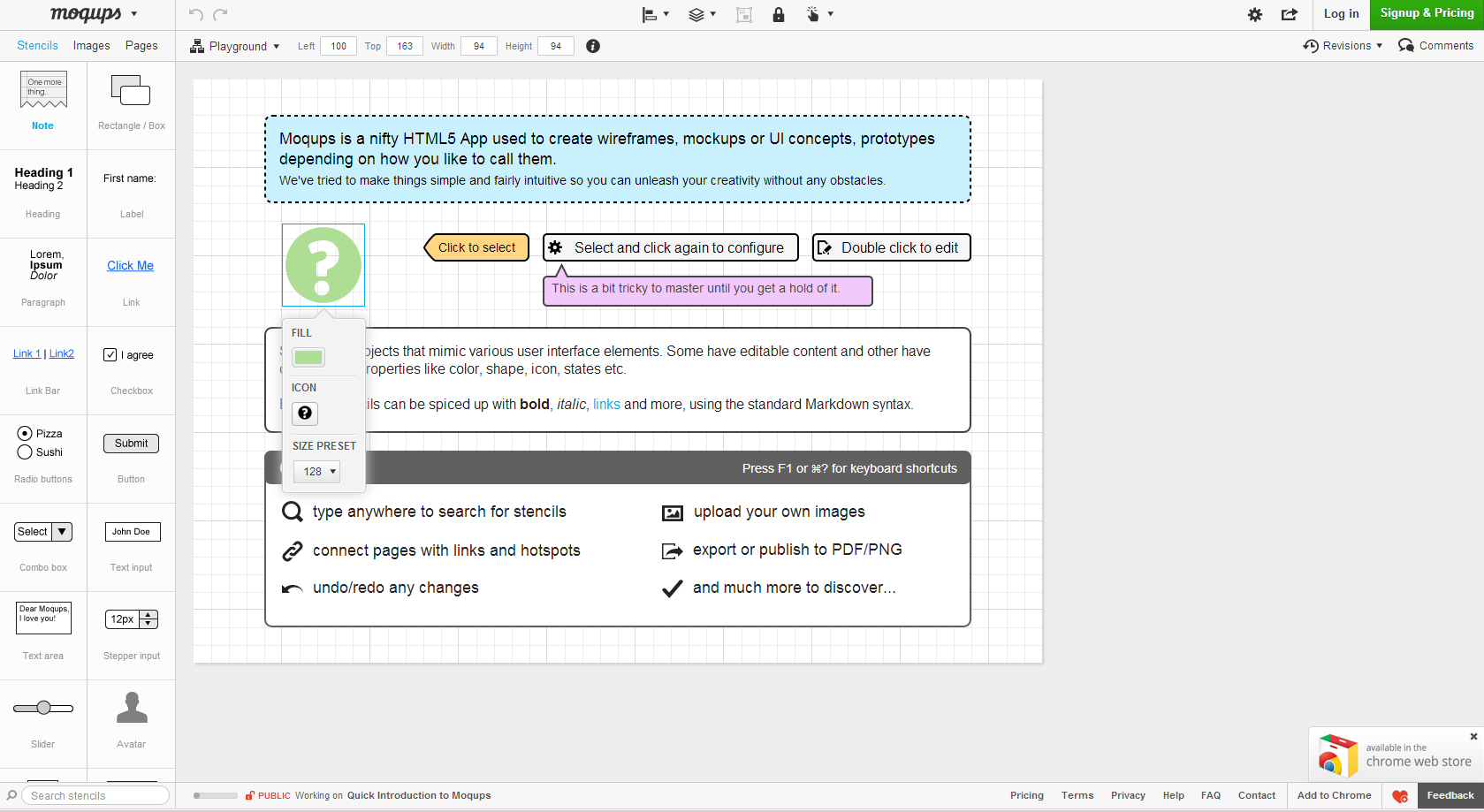Expand the Playground page dropdown
Viewport: 1484px width, 812px height.
click(x=235, y=46)
